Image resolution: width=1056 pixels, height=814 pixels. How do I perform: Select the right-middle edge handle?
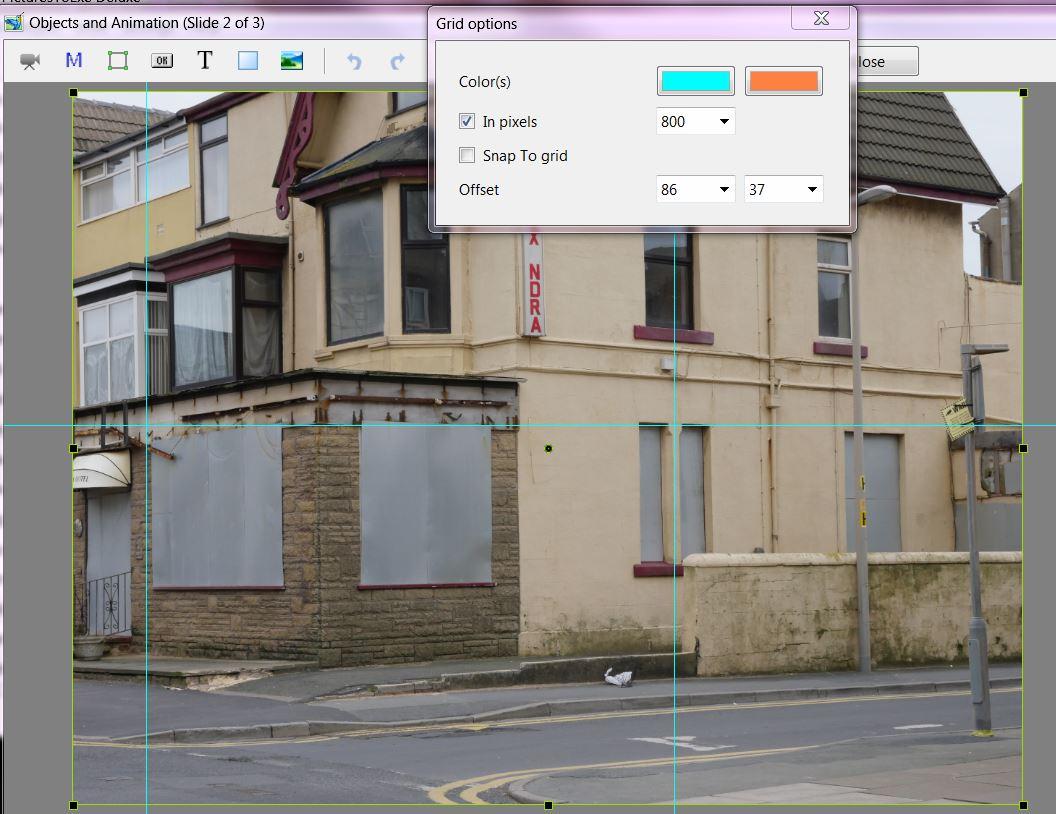coord(1023,448)
